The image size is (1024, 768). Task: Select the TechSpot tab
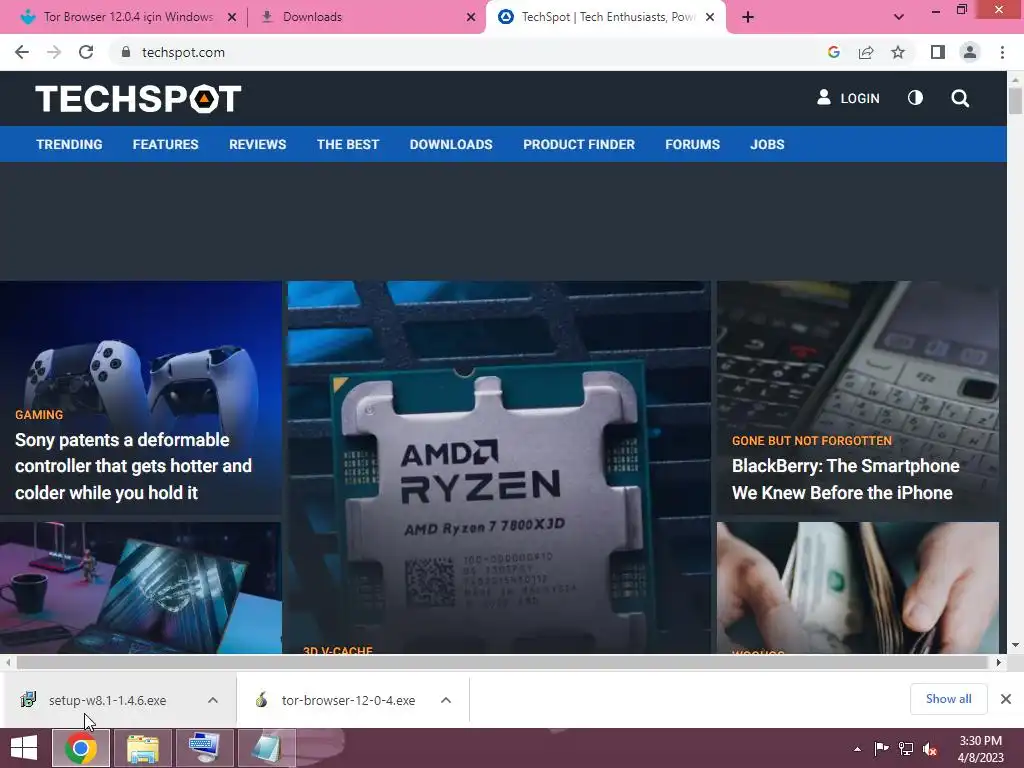[606, 17]
